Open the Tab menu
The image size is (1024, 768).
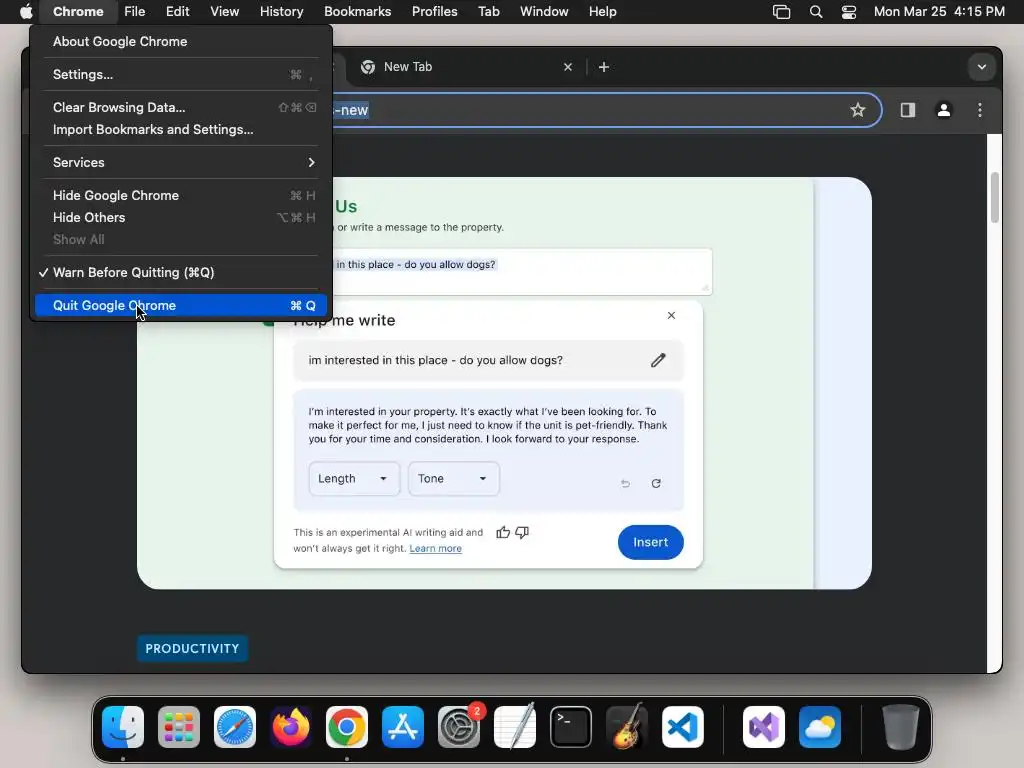coord(488,11)
